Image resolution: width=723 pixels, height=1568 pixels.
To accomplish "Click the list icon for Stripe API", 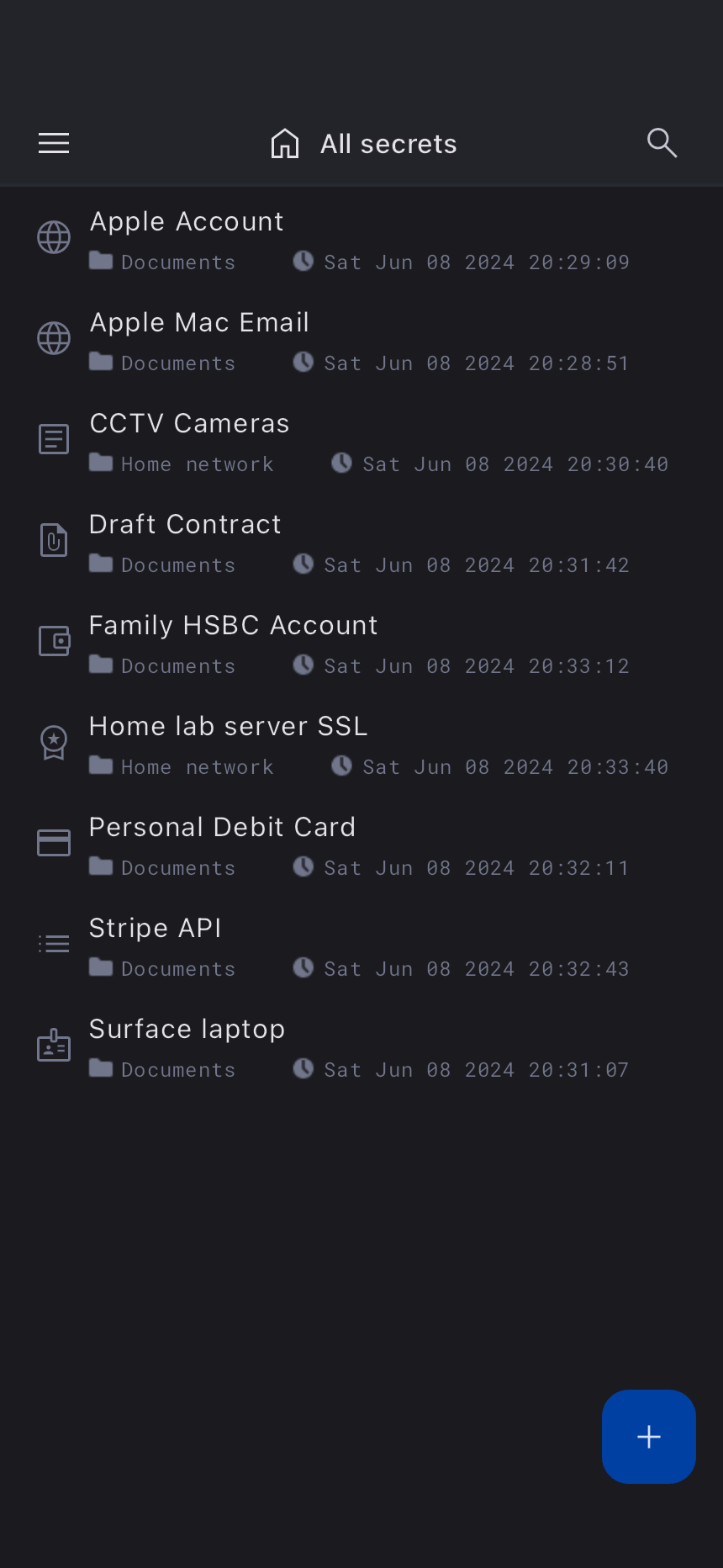I will click(x=54, y=944).
